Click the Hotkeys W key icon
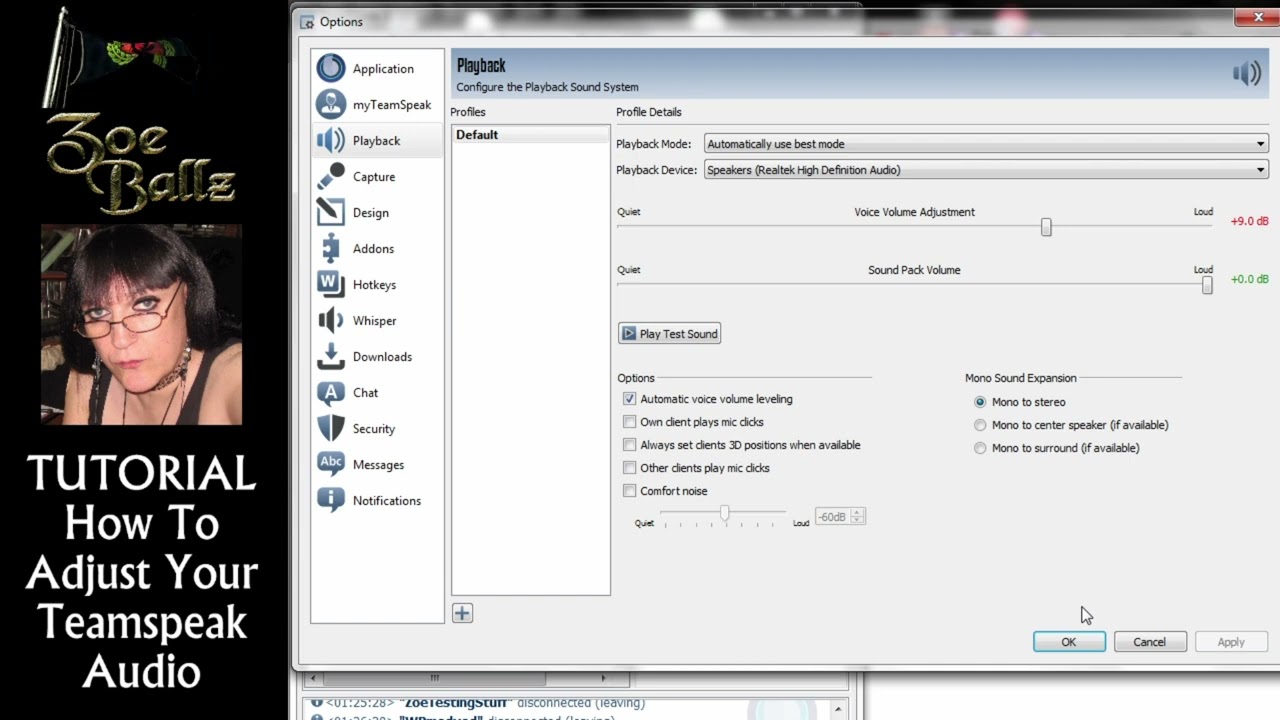 331,284
